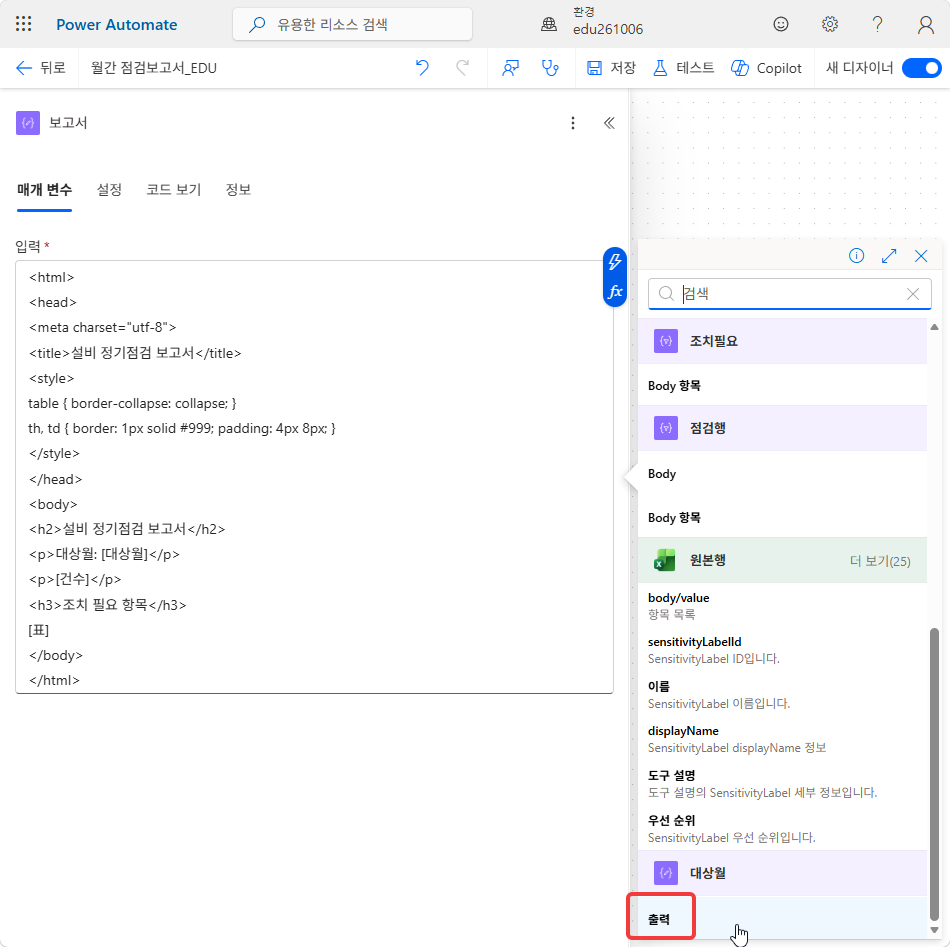Select the 매개 변수 tab
This screenshot has width=950, height=947.
click(44, 190)
